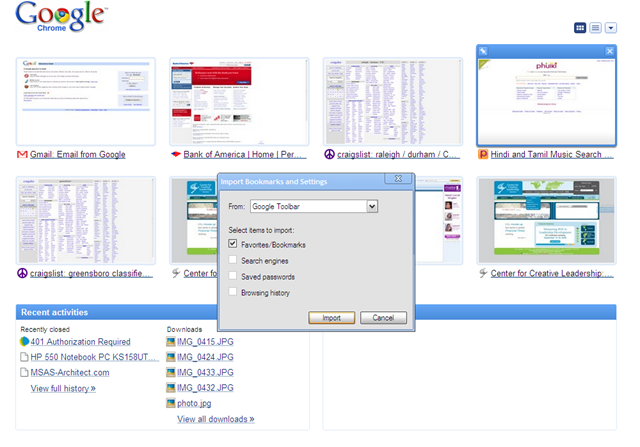
Task: Open Bank of America Home link
Action: coord(244,154)
